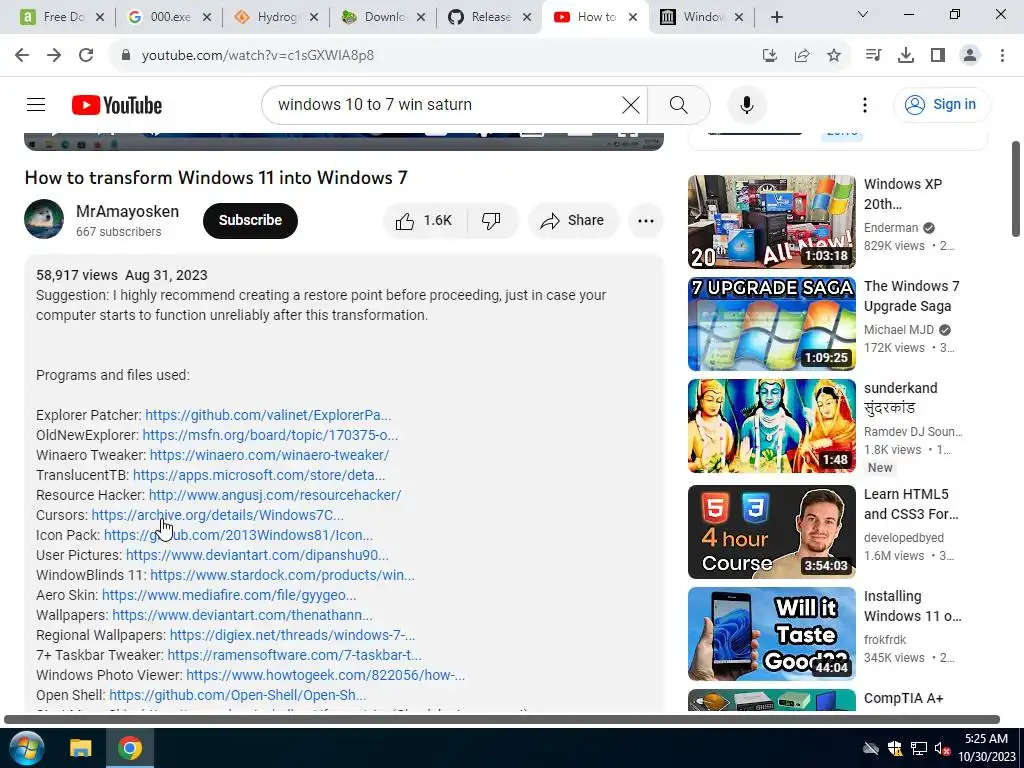Go back in Chrome
Screen dimensions: 1024x768
[22, 55]
